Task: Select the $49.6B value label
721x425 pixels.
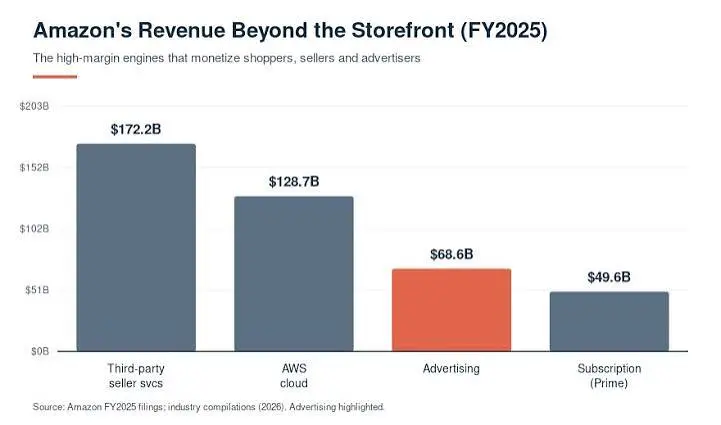Action: coord(609,277)
